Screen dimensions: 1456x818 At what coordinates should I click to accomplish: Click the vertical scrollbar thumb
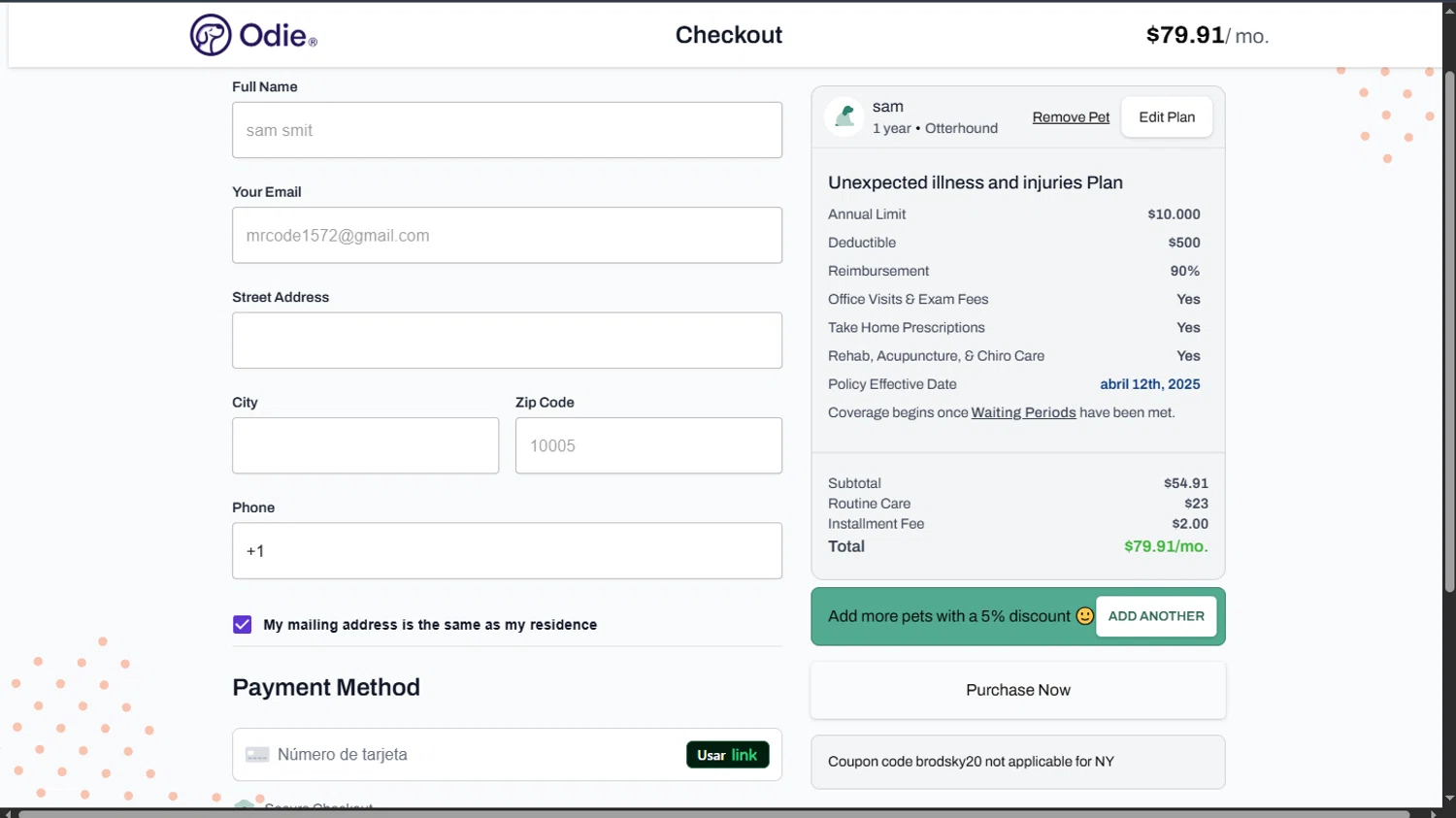click(x=1449, y=330)
